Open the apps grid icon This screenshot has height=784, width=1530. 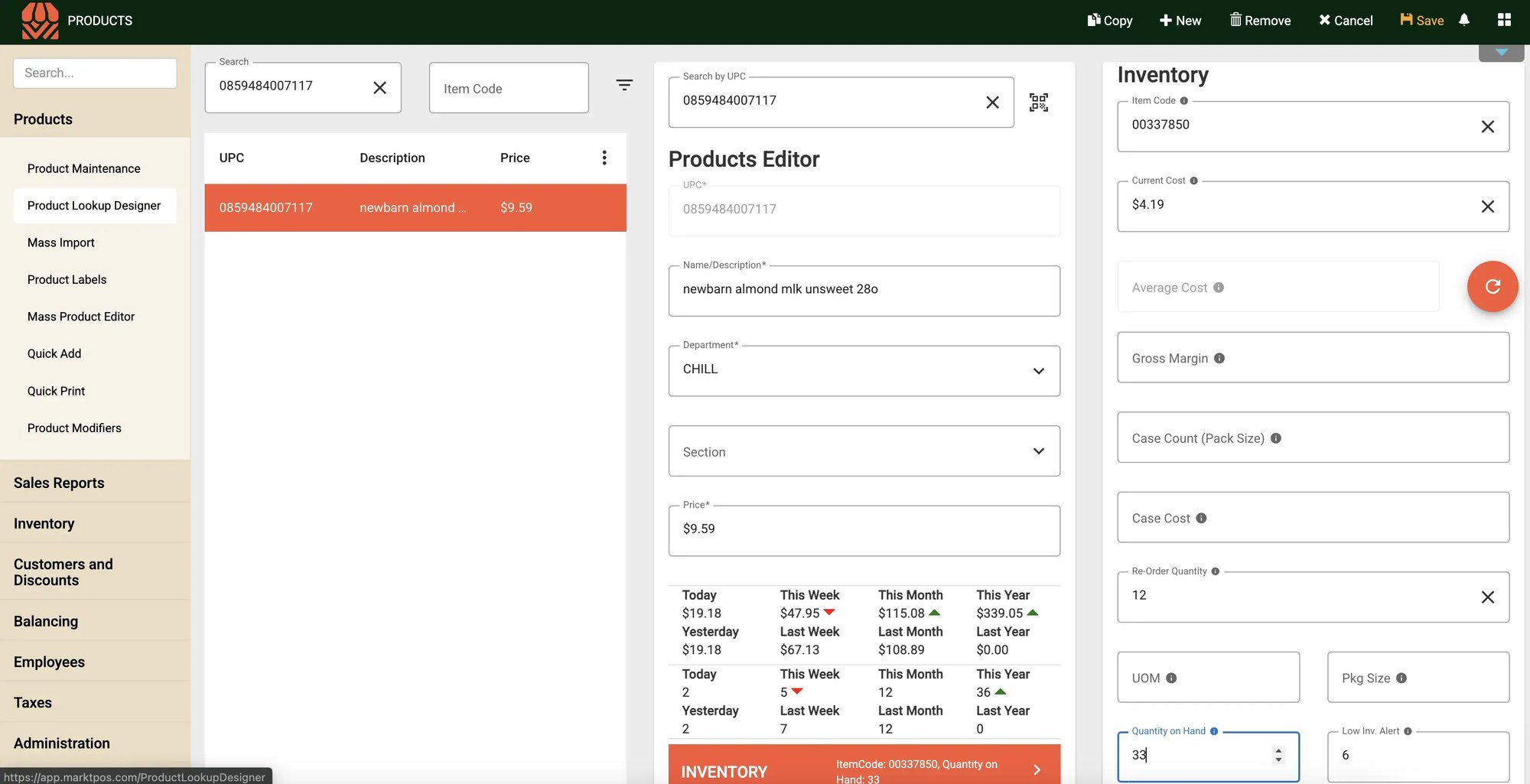(1504, 20)
